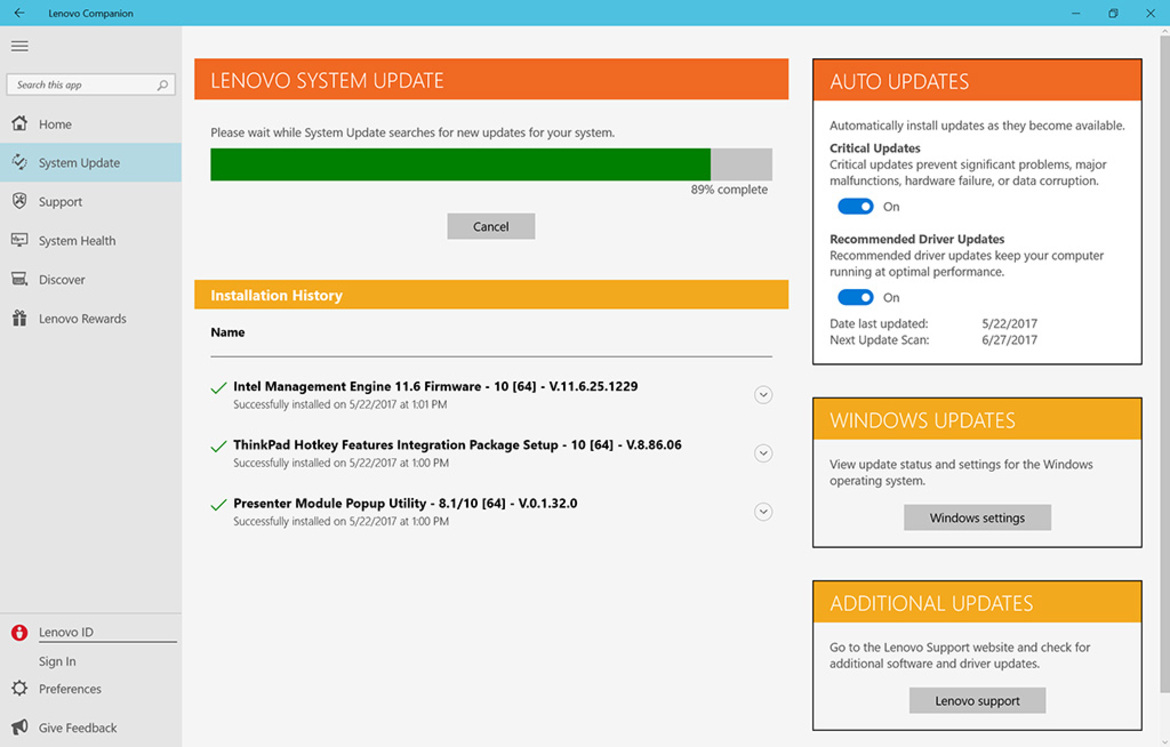
Task: Click the vertical scrollbar on right edge
Action: coord(1164,362)
